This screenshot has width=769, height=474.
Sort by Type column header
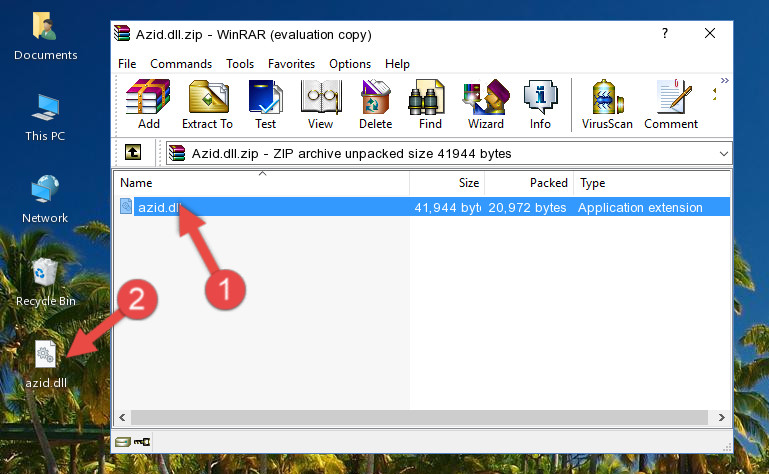(x=652, y=183)
